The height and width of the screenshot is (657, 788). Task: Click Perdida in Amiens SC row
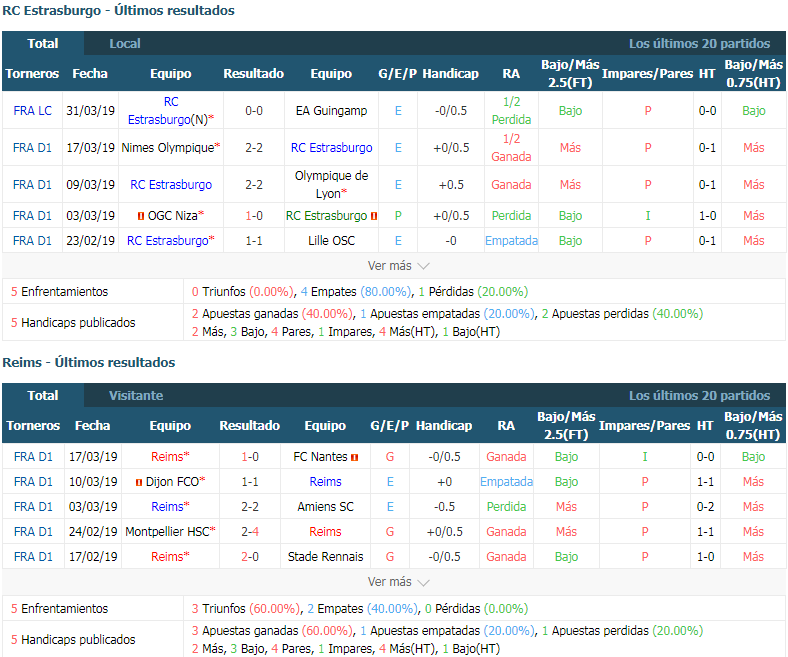pyautogui.click(x=506, y=507)
